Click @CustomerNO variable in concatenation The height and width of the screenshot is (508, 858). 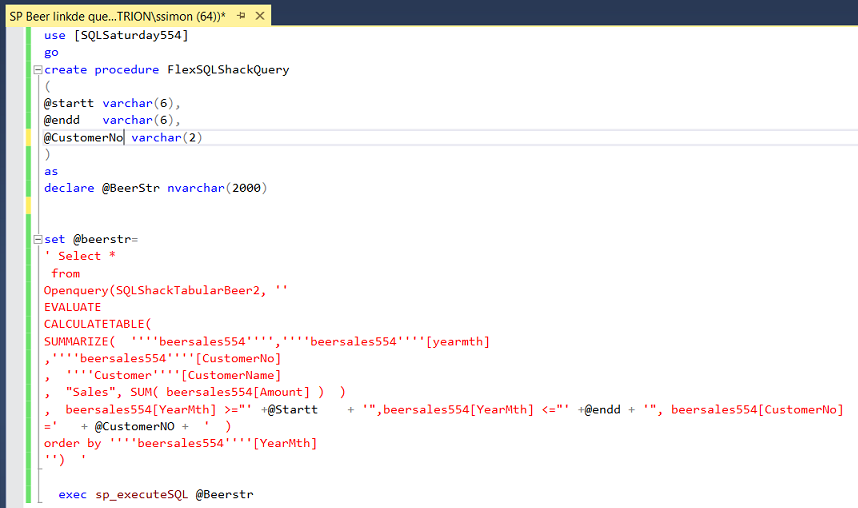click(135, 426)
